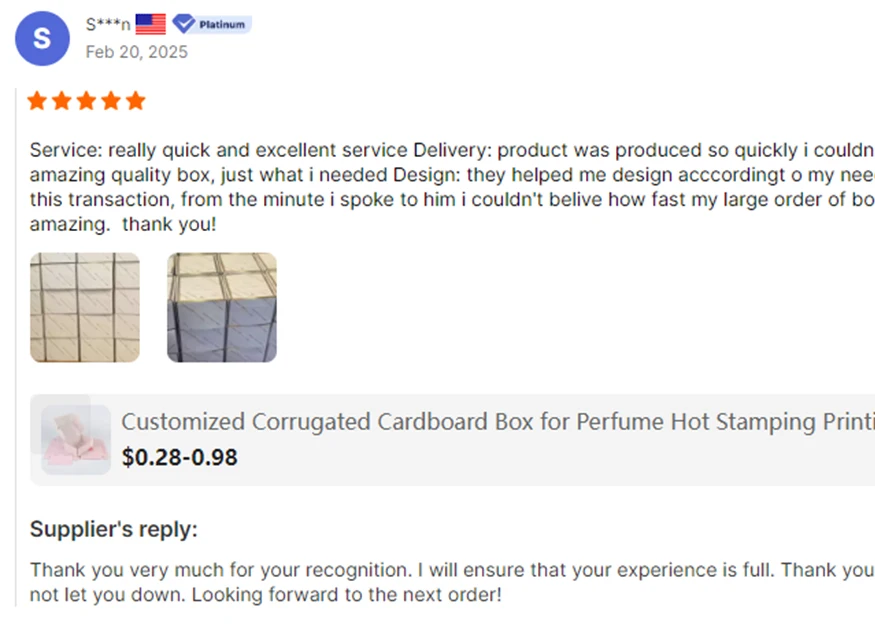
Task: Click the US flag icon
Action: 150,24
